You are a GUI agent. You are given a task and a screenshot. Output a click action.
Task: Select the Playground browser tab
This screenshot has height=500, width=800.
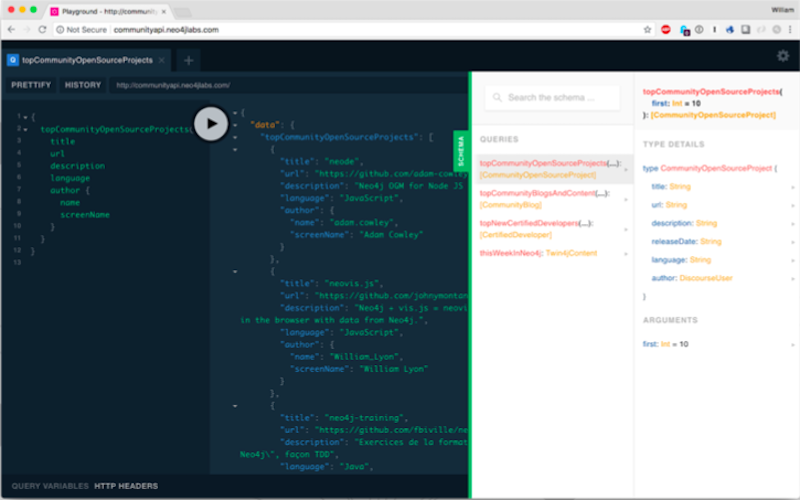[110, 11]
